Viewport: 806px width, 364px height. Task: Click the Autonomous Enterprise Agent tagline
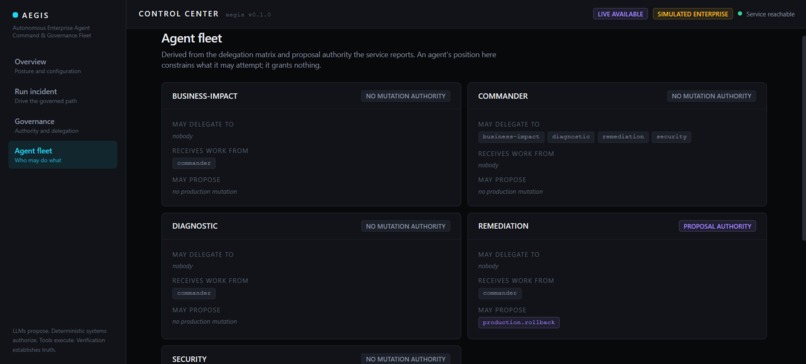click(x=52, y=31)
